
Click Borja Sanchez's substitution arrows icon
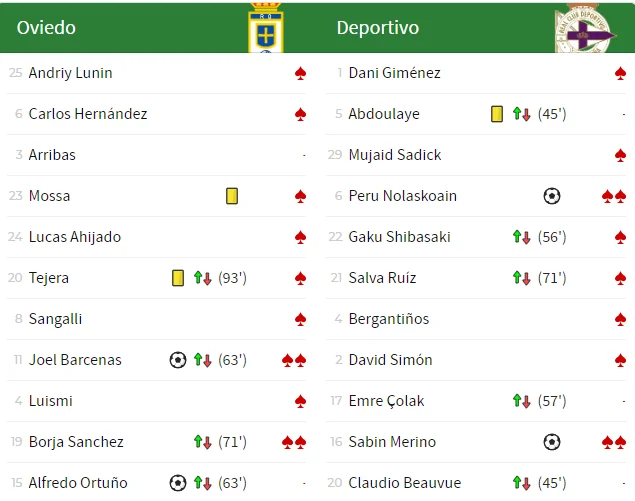[x=203, y=442]
